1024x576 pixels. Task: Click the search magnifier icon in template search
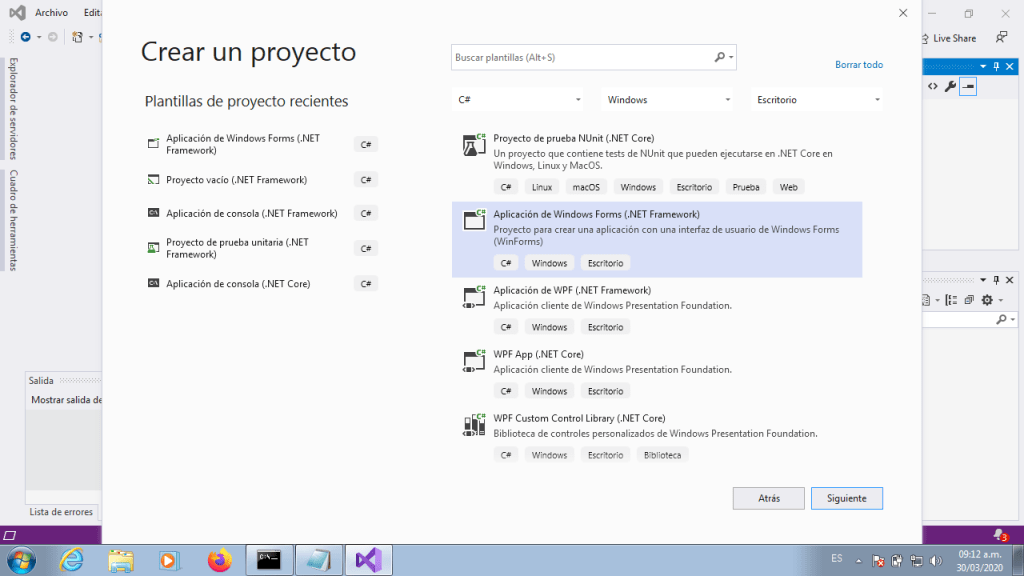click(720, 58)
